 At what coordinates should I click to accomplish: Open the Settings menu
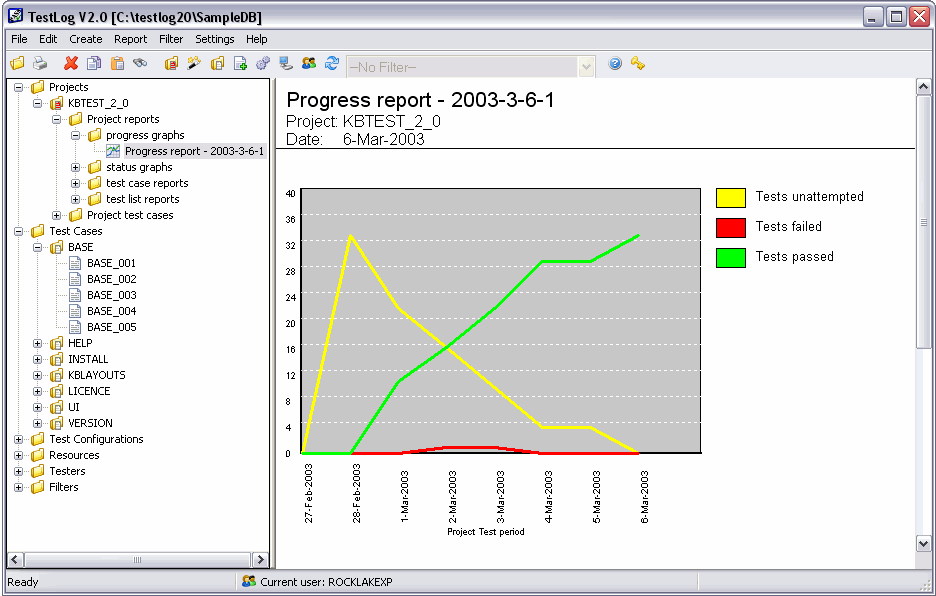[x=214, y=39]
